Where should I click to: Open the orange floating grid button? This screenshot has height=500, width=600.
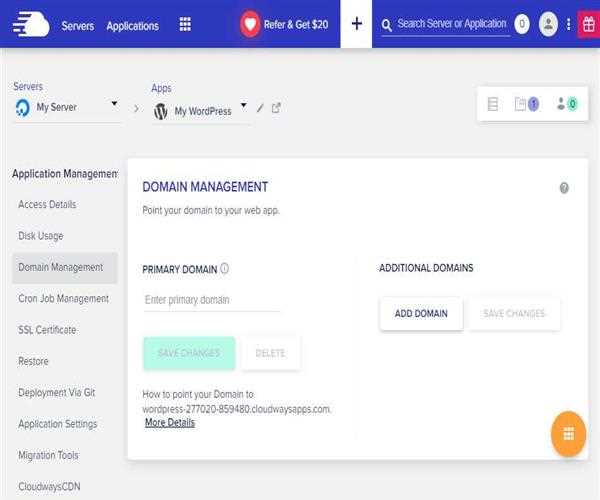pos(568,434)
